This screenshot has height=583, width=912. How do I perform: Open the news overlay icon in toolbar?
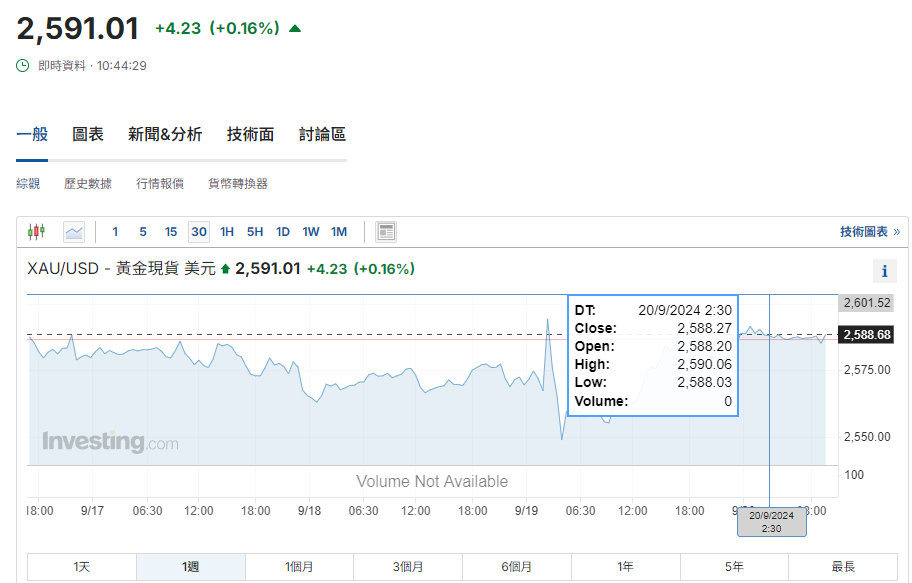click(x=386, y=232)
